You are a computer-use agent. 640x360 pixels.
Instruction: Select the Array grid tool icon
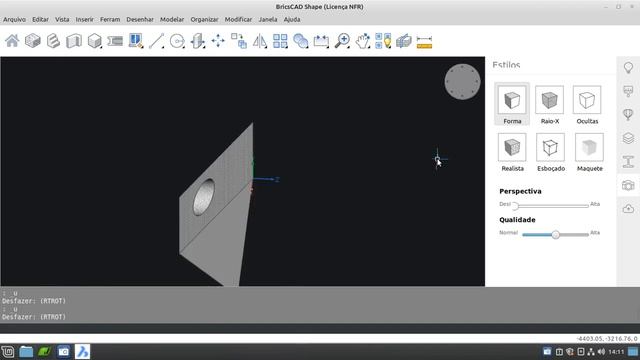(280, 41)
